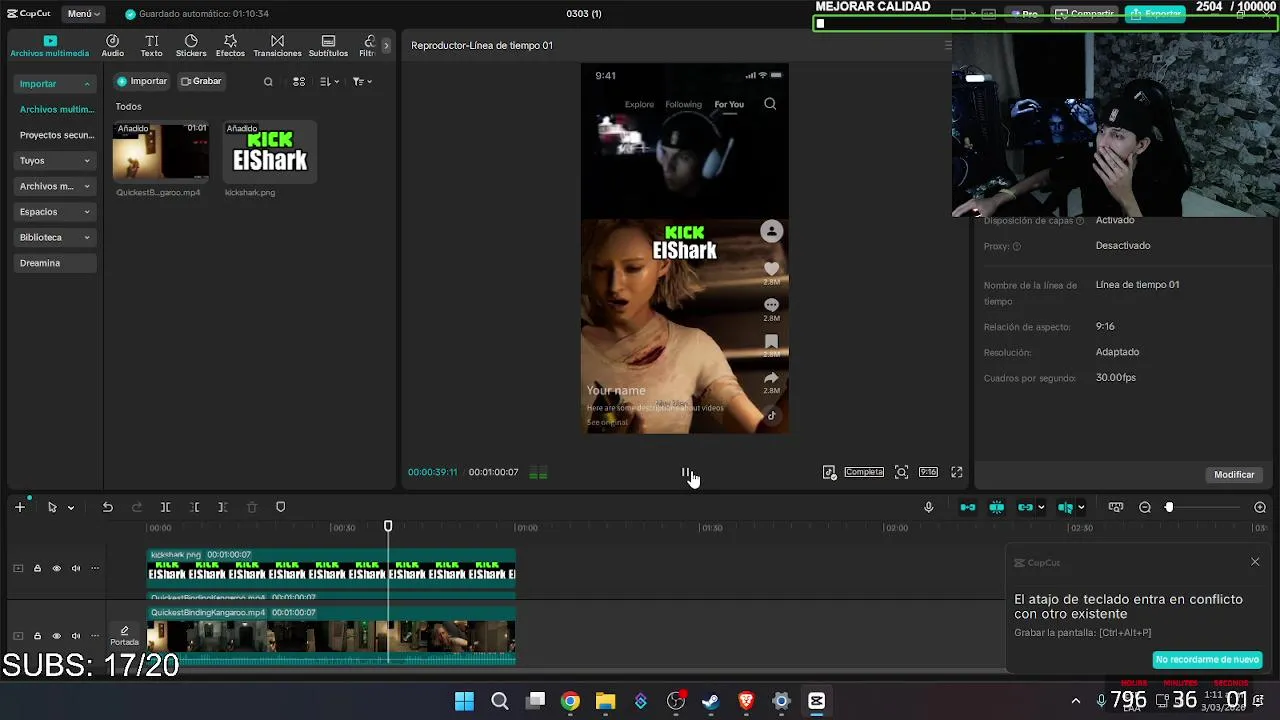1280x720 pixels.
Task: Zoom out the timeline
Action: (1145, 507)
